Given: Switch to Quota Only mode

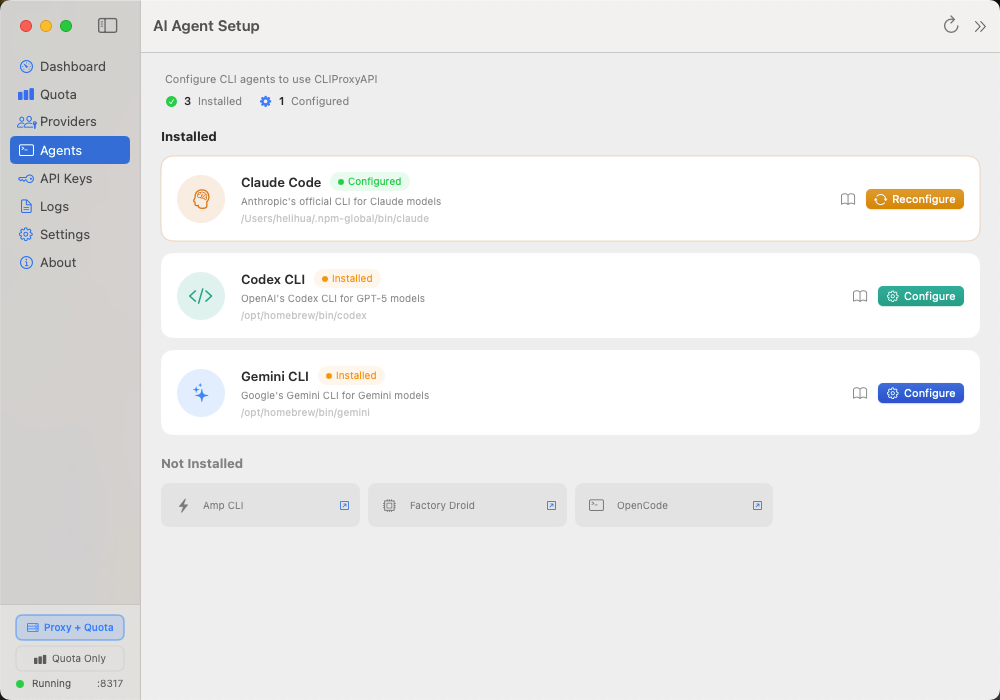Looking at the screenshot, I should pos(70,659).
